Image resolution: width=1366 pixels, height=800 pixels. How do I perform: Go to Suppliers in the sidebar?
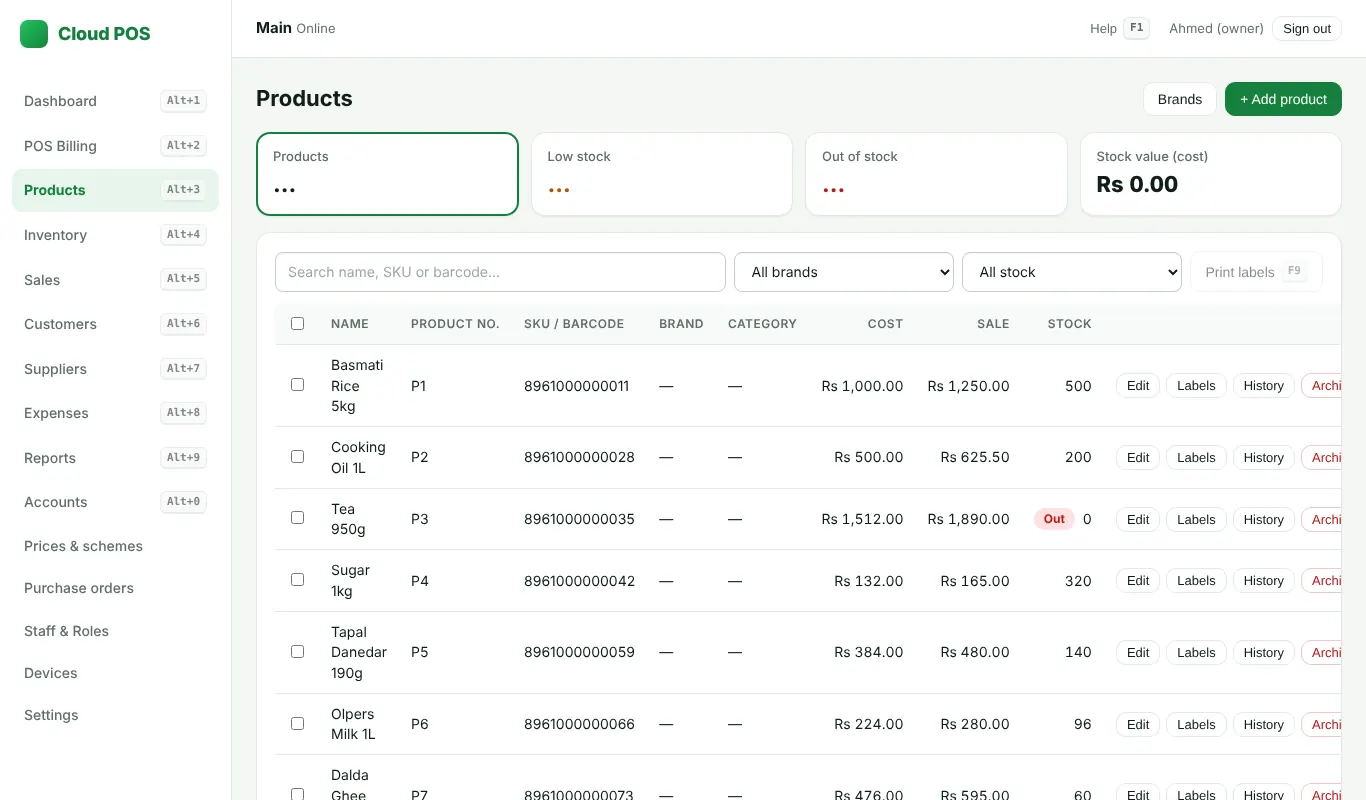tap(115, 369)
